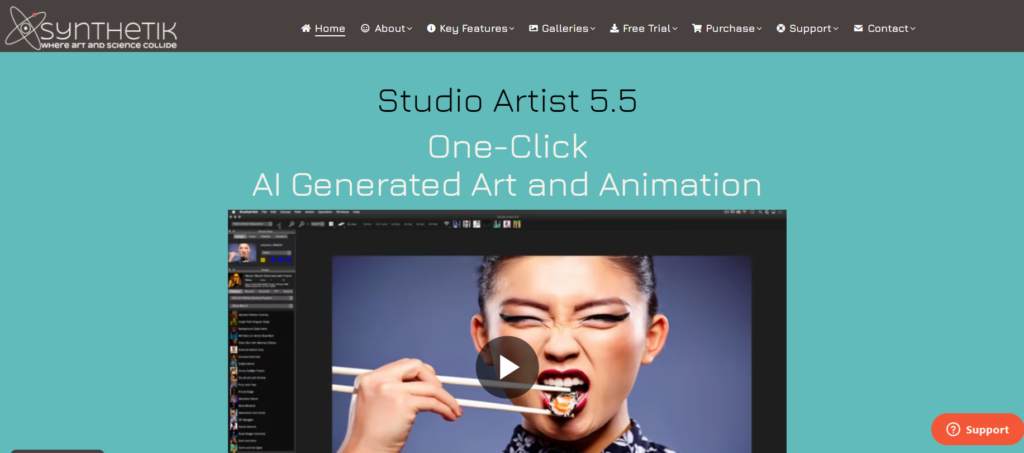Screen dimensions: 1024x453
Task: Click the envelope icon beside Contact
Action: [858, 28]
